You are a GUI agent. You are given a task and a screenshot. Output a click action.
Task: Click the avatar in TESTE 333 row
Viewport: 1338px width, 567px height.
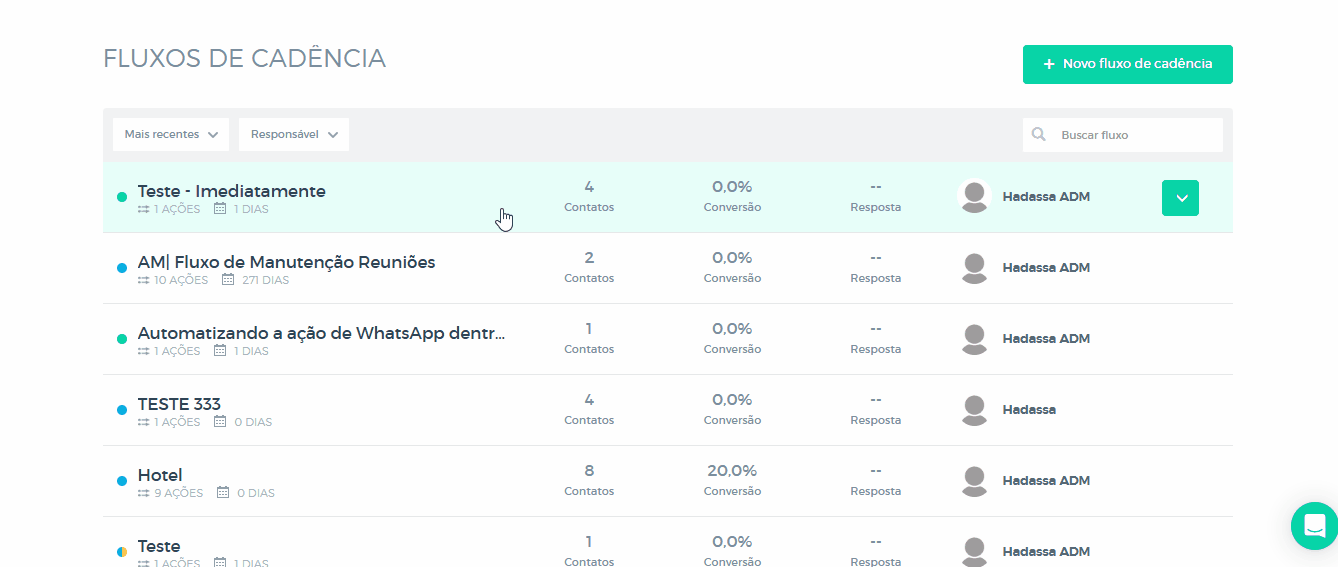point(974,410)
